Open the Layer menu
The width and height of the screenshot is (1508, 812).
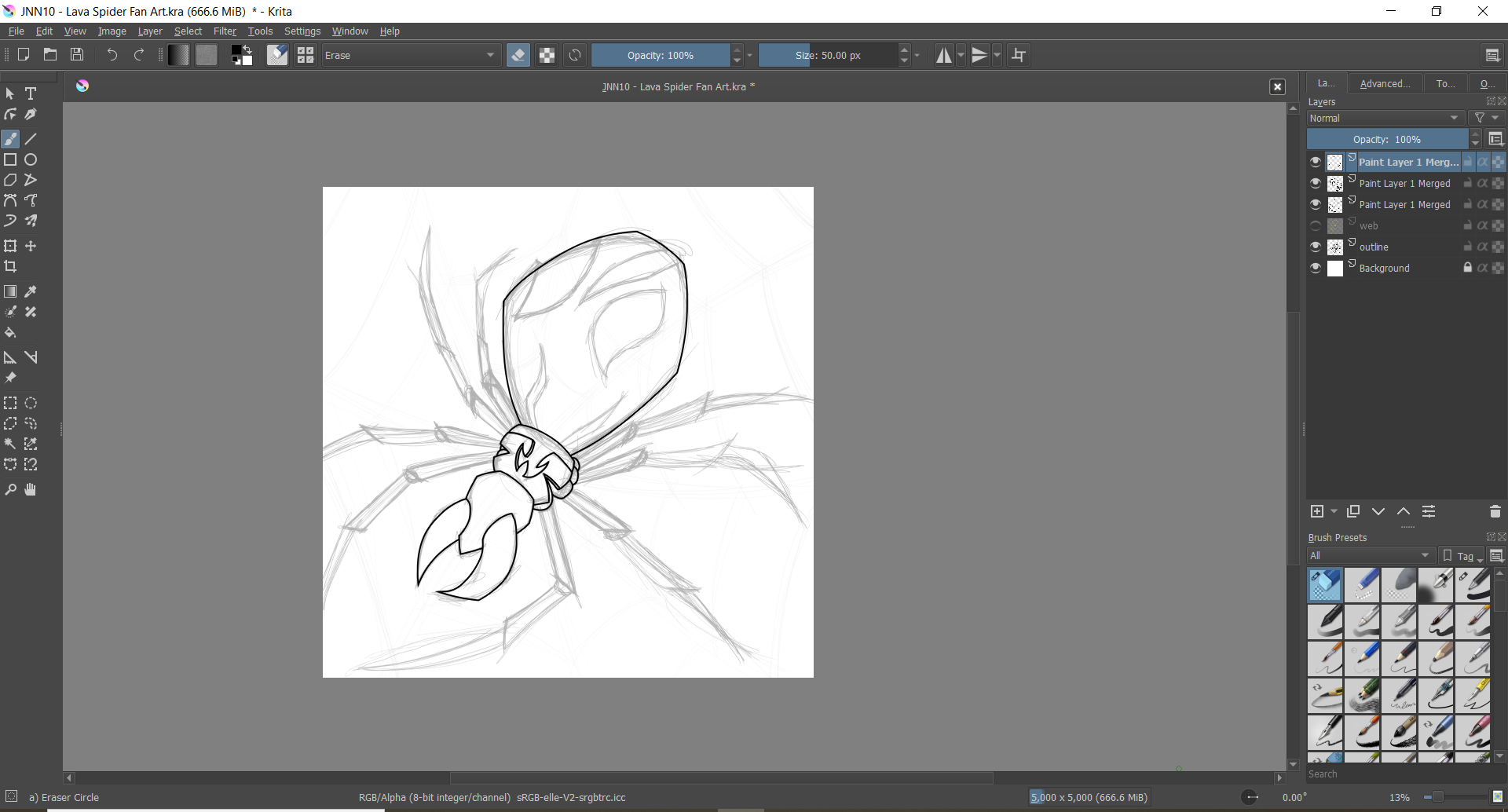pos(149,31)
